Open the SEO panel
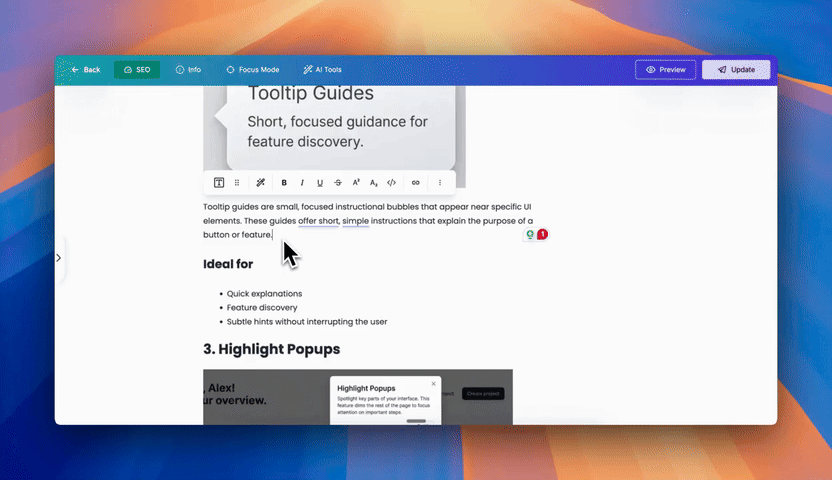Viewport: 832px width, 480px height. (137, 69)
